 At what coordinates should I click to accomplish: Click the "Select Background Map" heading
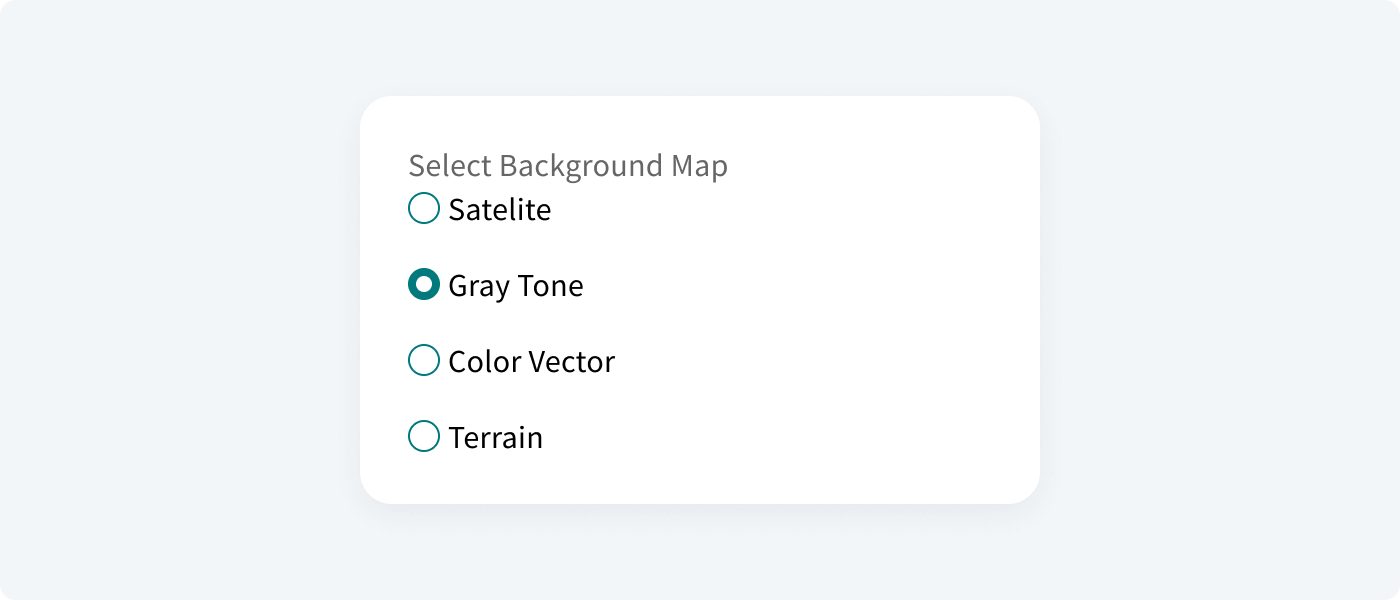pyautogui.click(x=568, y=166)
